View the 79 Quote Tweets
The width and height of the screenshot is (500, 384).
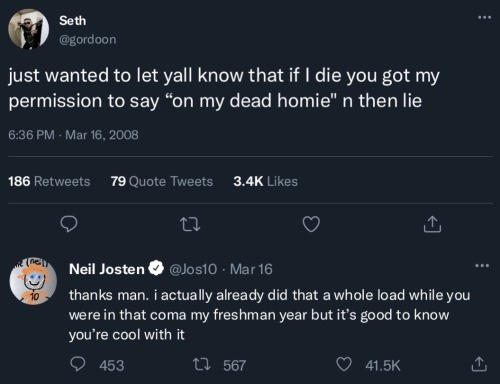pos(162,181)
